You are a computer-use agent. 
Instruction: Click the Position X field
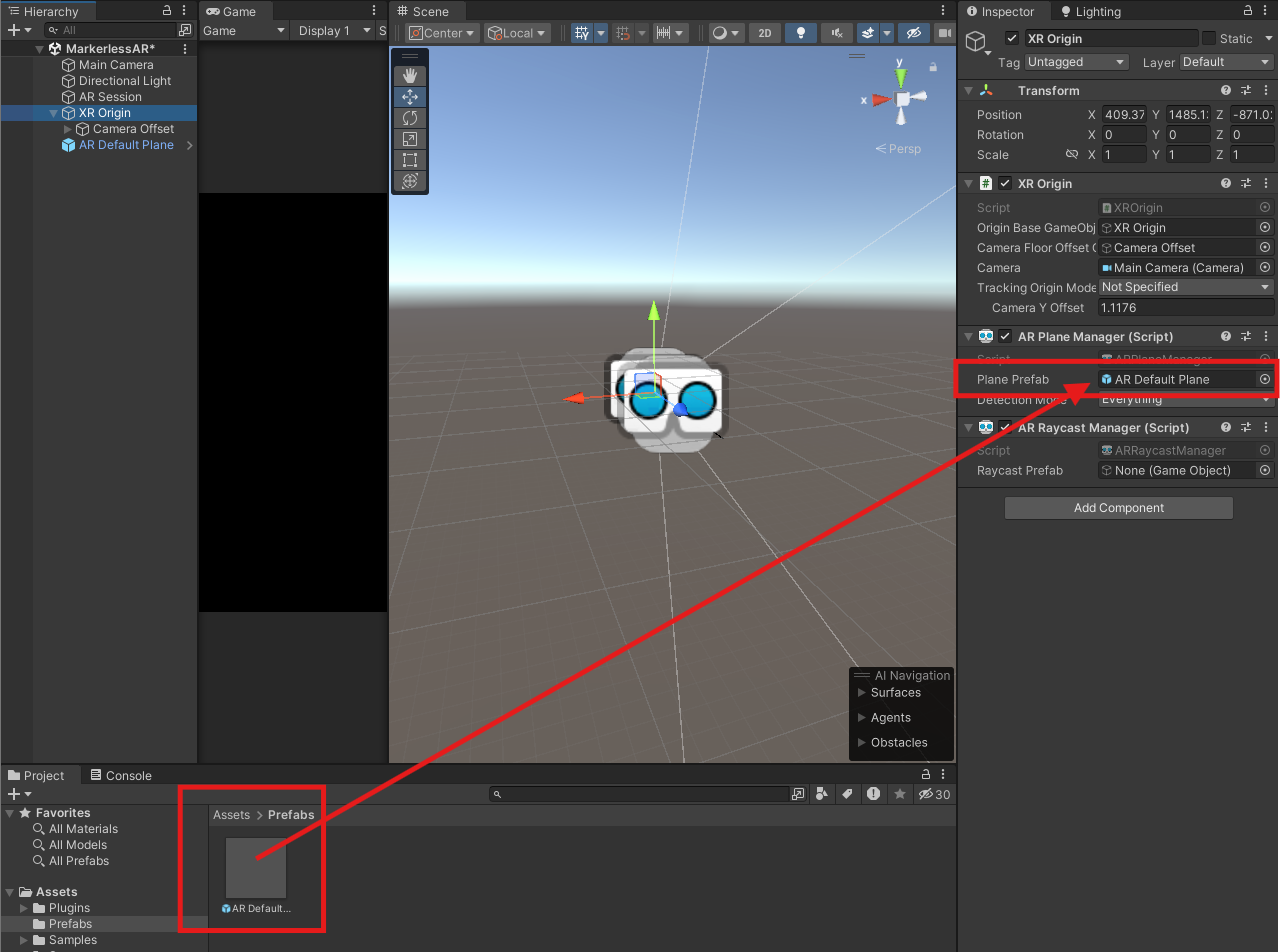[1124, 115]
